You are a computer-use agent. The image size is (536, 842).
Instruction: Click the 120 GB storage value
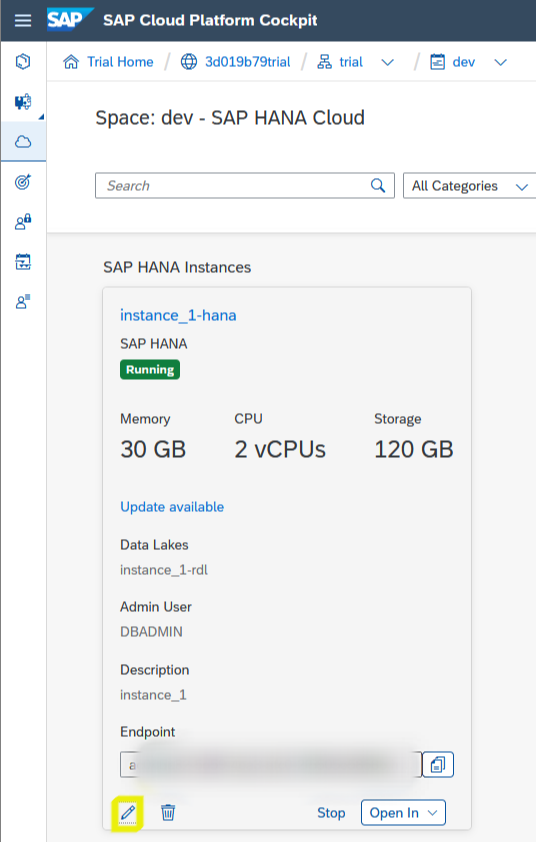point(414,449)
